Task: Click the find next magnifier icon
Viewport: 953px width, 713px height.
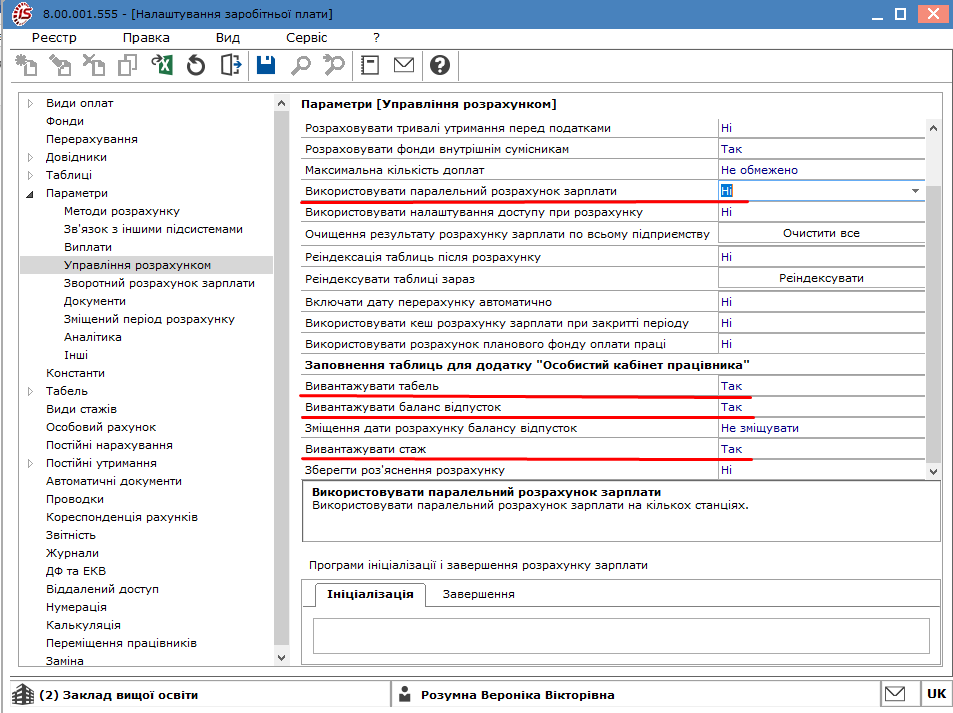Action: pos(334,65)
